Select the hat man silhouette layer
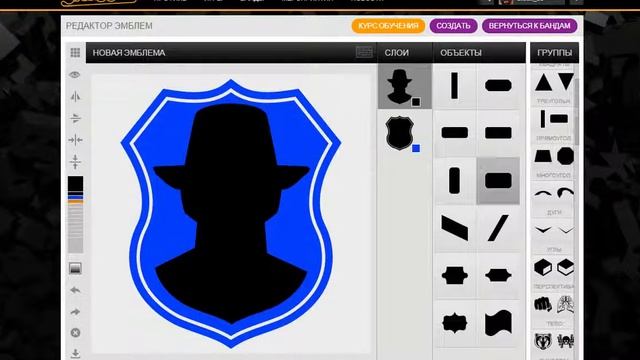Image resolution: width=640 pixels, height=360 pixels. coord(404,86)
